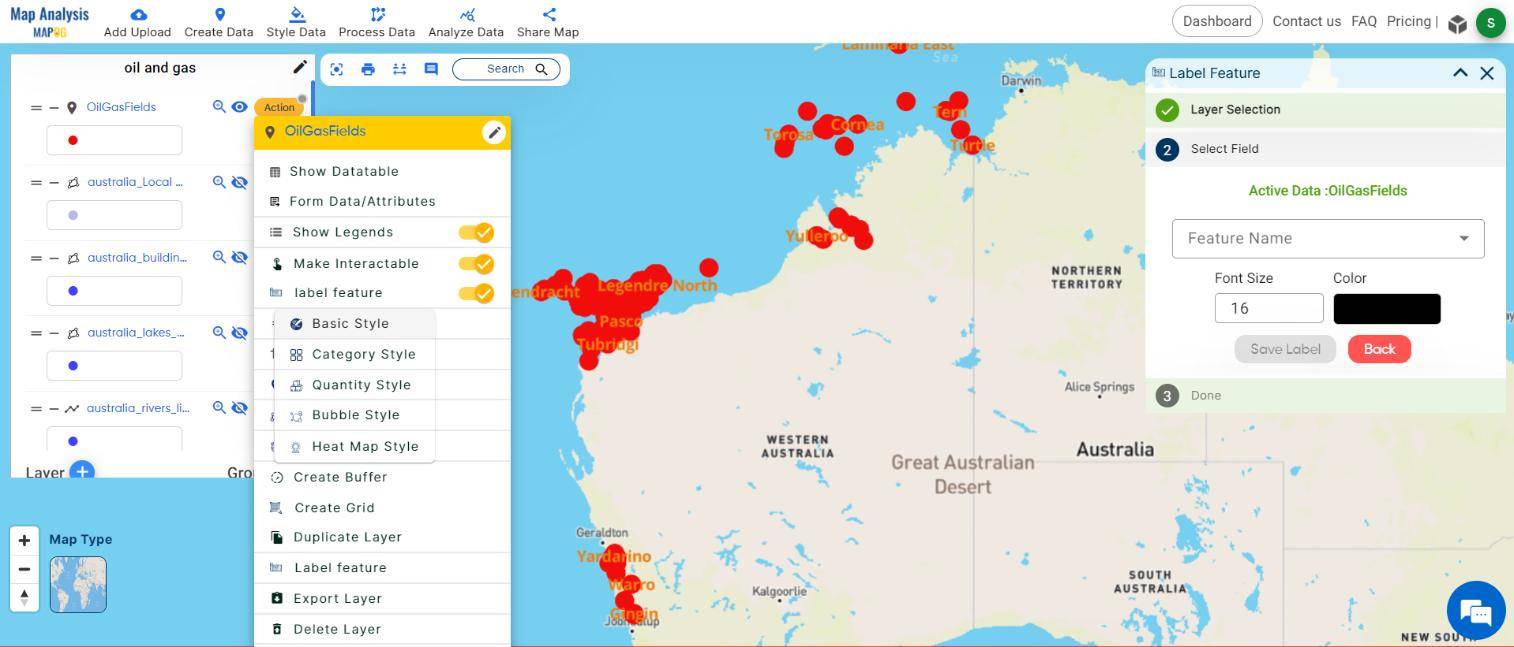This screenshot has width=1514, height=647.
Task: Click the add Layer plus icon
Action: tap(82, 471)
